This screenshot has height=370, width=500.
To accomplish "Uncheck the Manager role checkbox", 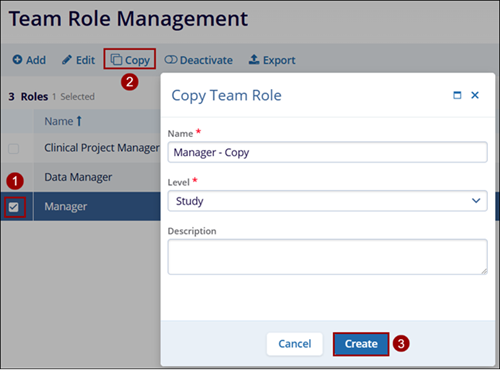I will (14, 207).
